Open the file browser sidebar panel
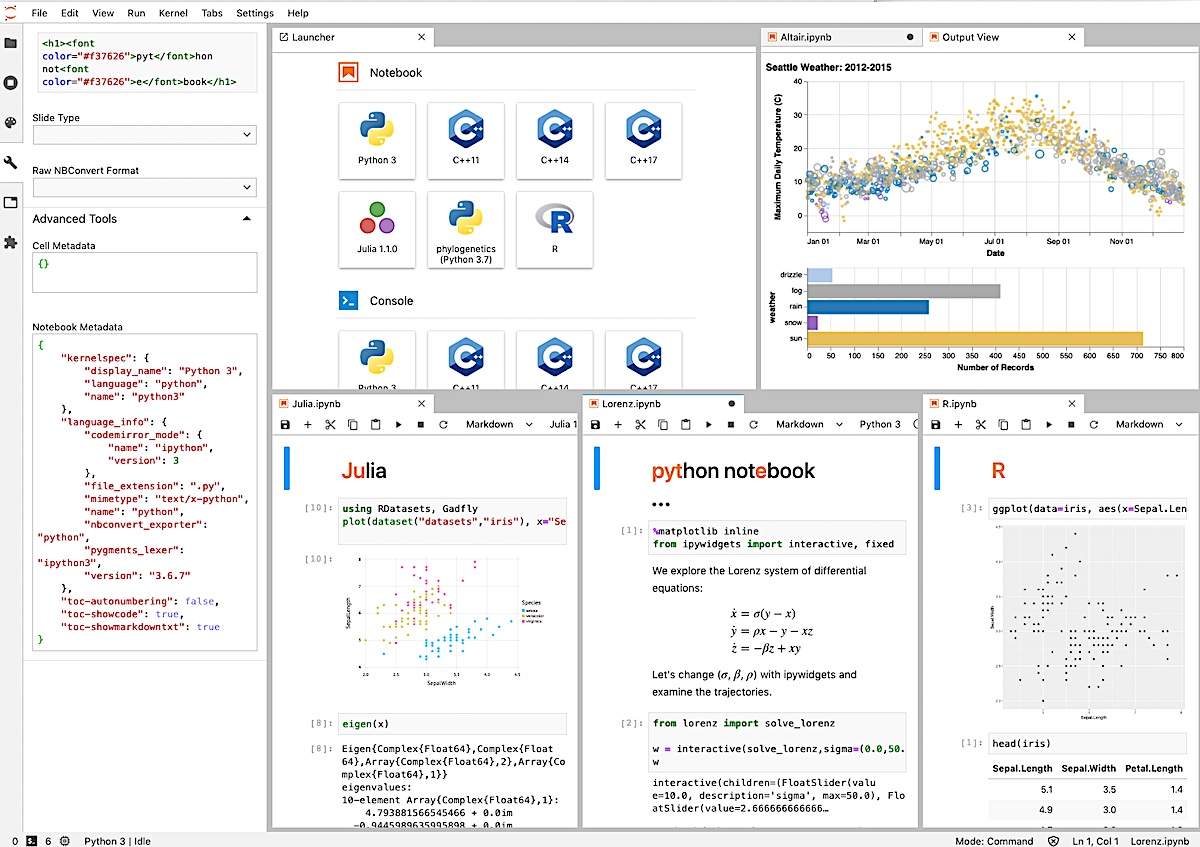 click(11, 43)
